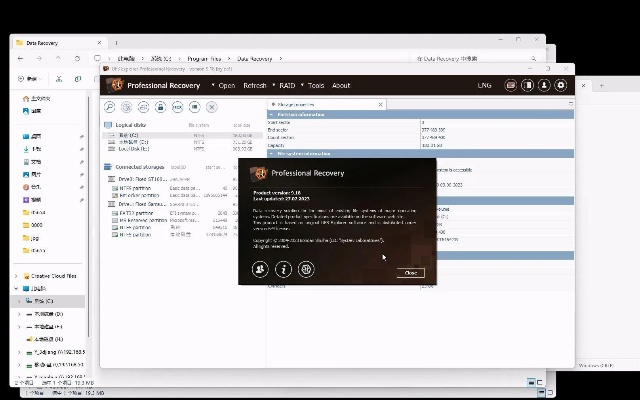Click the user profile icon in the header
The height and width of the screenshot is (400, 640).
544,86
